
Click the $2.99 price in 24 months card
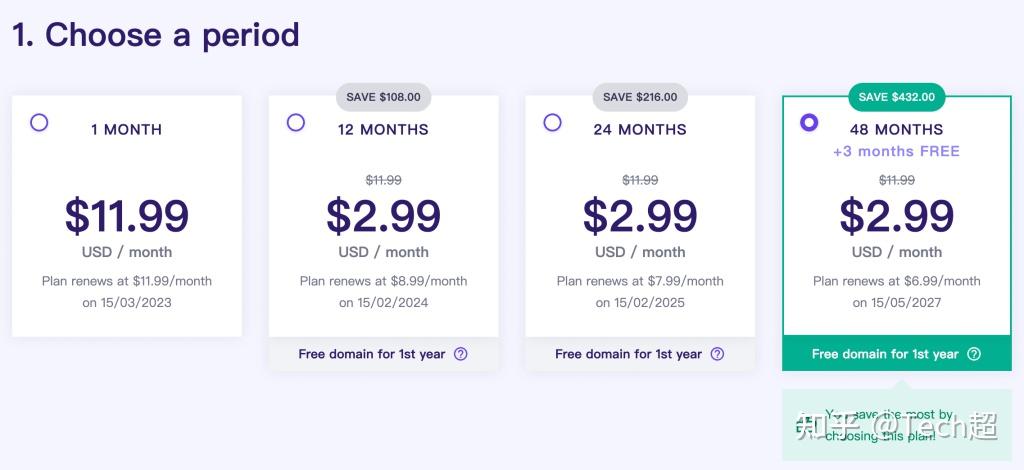(640, 215)
